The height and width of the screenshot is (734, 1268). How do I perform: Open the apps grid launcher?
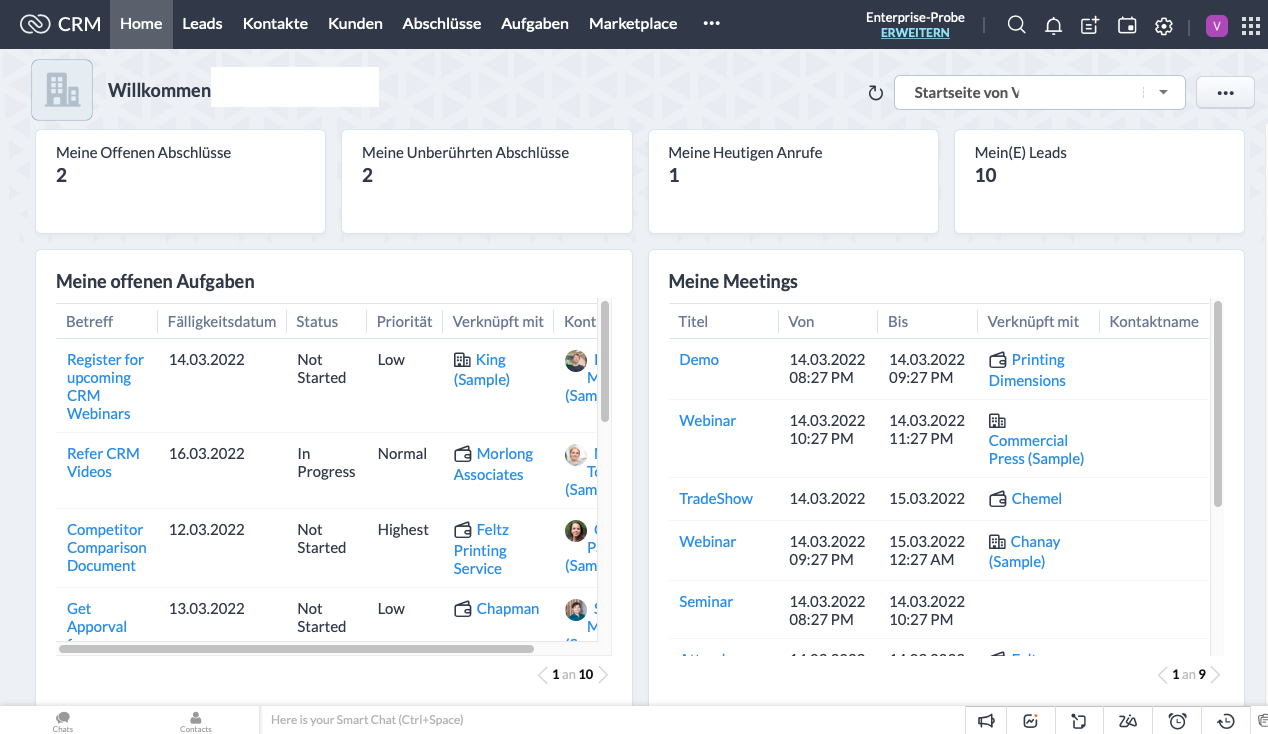1249,26
